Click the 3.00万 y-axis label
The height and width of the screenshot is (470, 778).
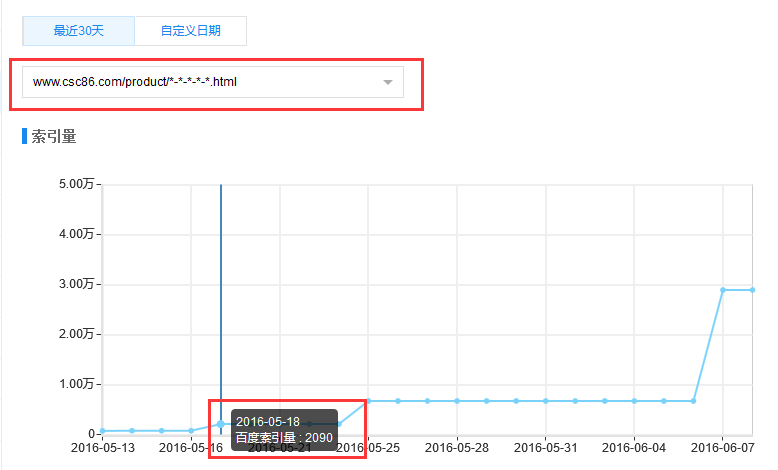[x=77, y=284]
